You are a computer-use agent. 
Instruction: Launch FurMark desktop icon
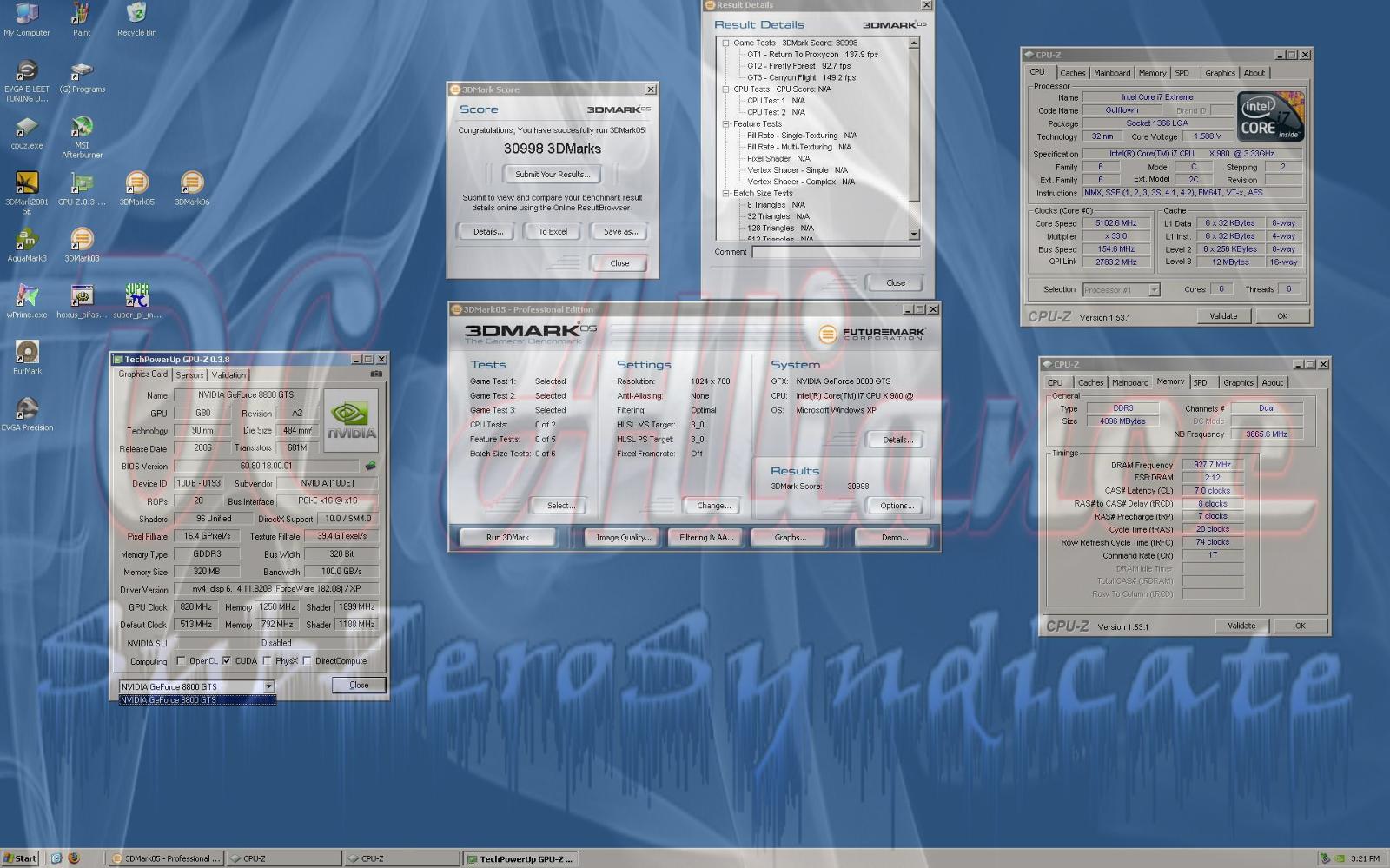[27, 358]
